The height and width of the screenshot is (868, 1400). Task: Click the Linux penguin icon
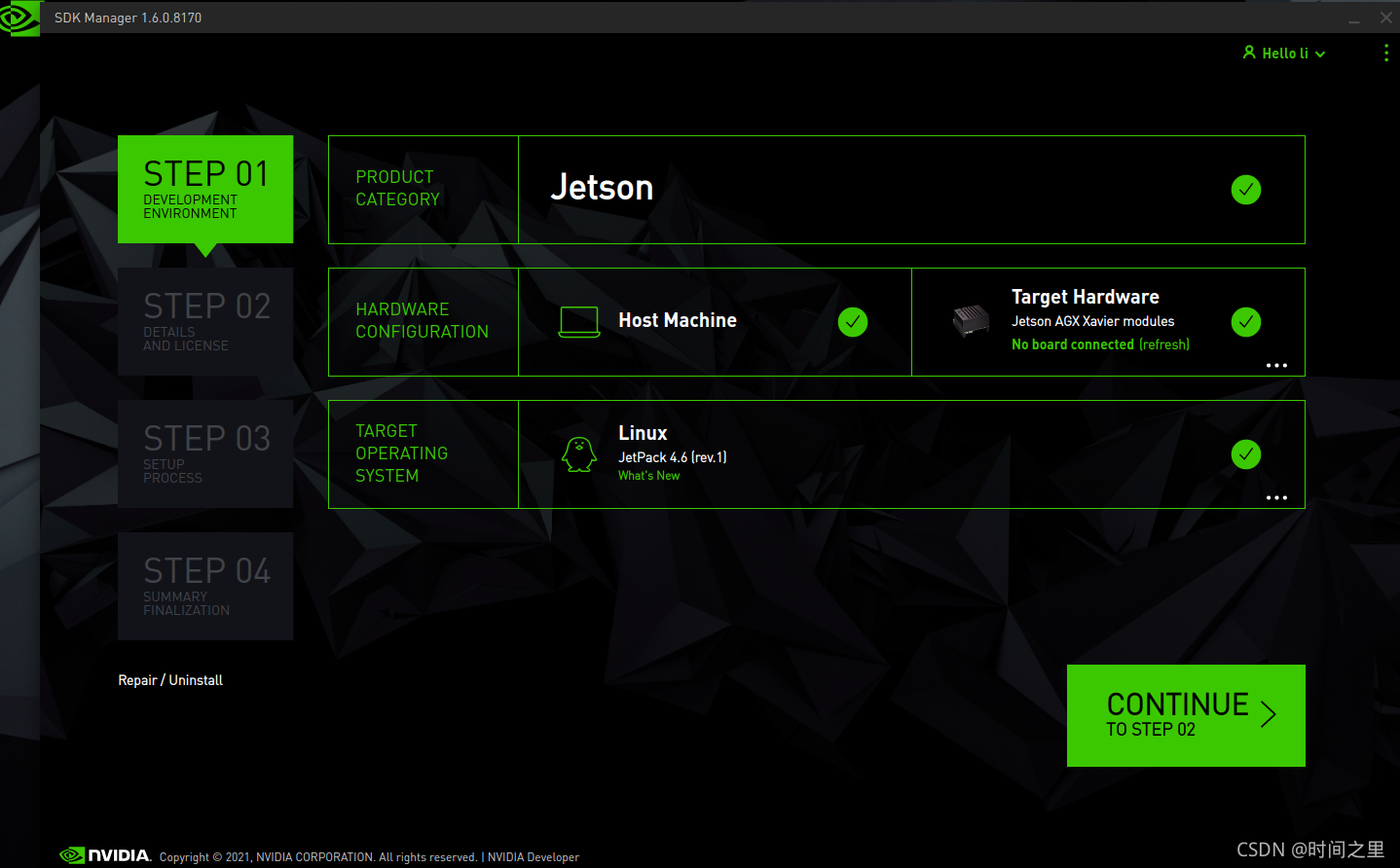(x=579, y=454)
